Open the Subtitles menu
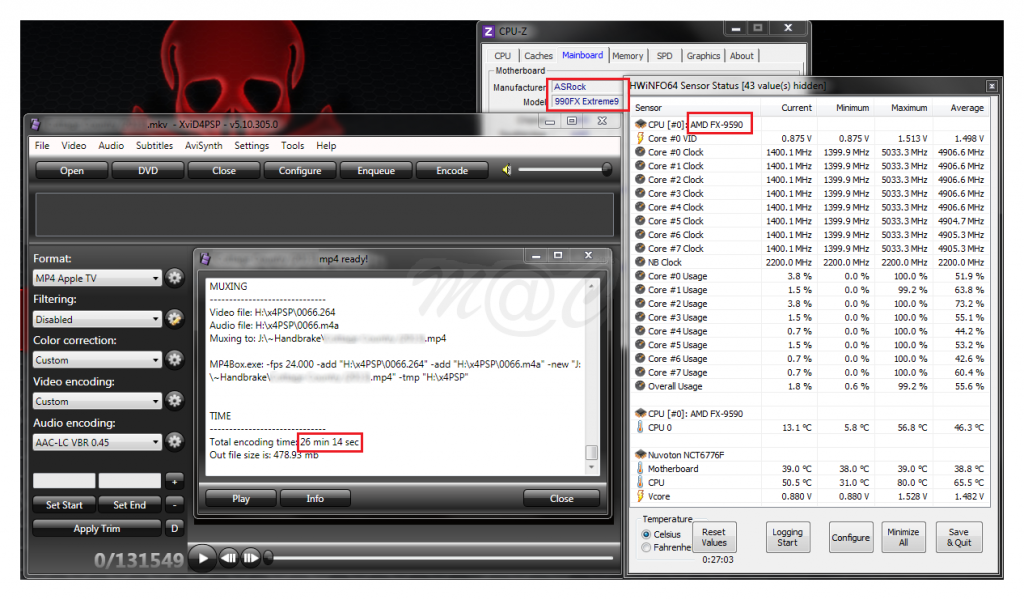Viewport: 1024px width, 599px height. (154, 146)
